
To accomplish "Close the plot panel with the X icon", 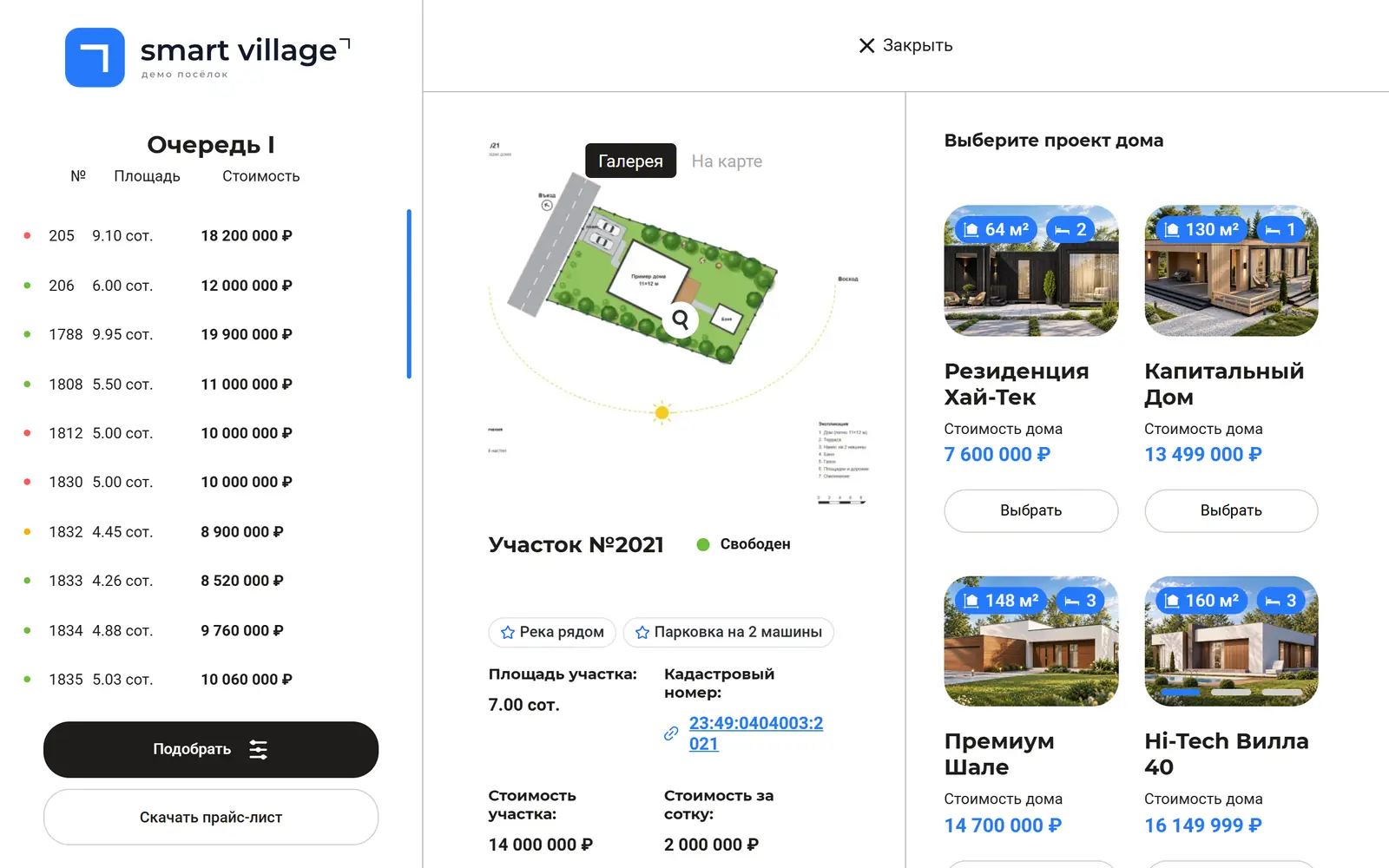I will [x=866, y=45].
